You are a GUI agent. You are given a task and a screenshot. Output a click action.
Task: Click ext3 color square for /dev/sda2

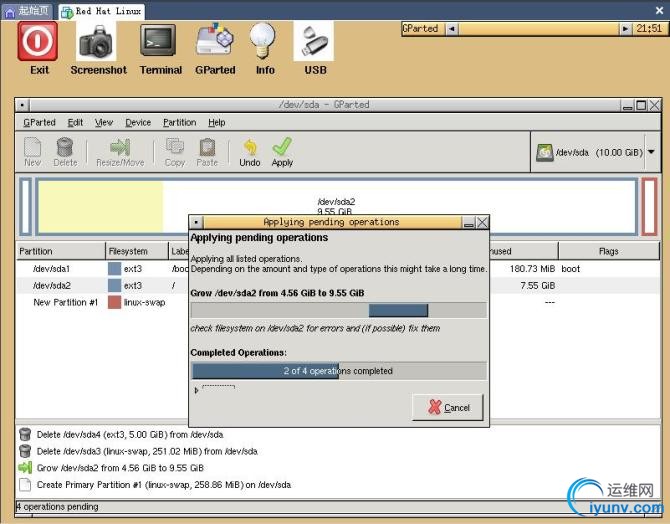tap(115, 286)
